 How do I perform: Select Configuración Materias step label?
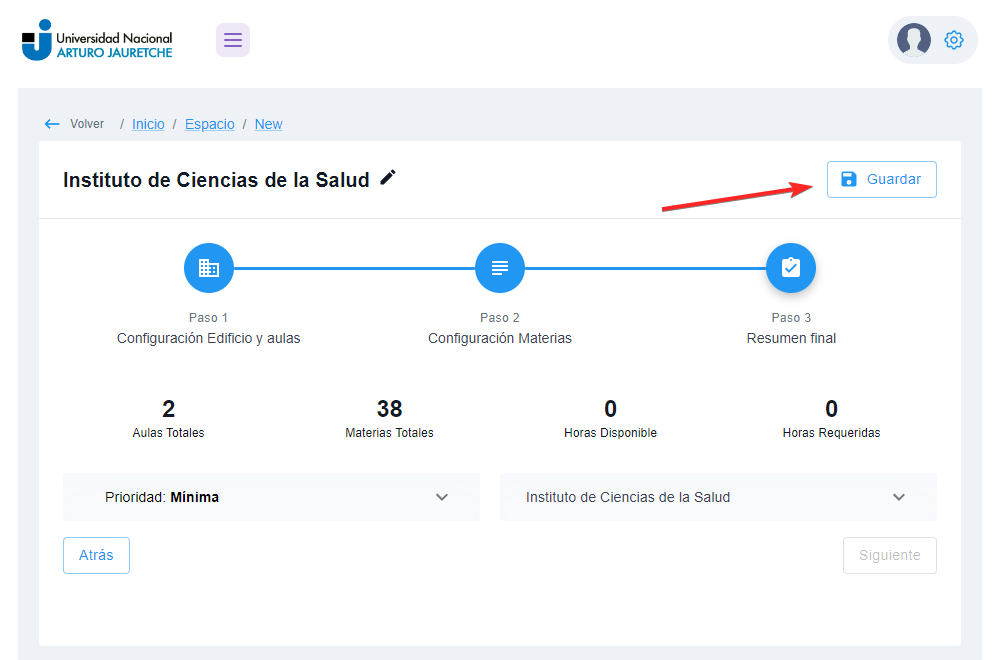500,338
